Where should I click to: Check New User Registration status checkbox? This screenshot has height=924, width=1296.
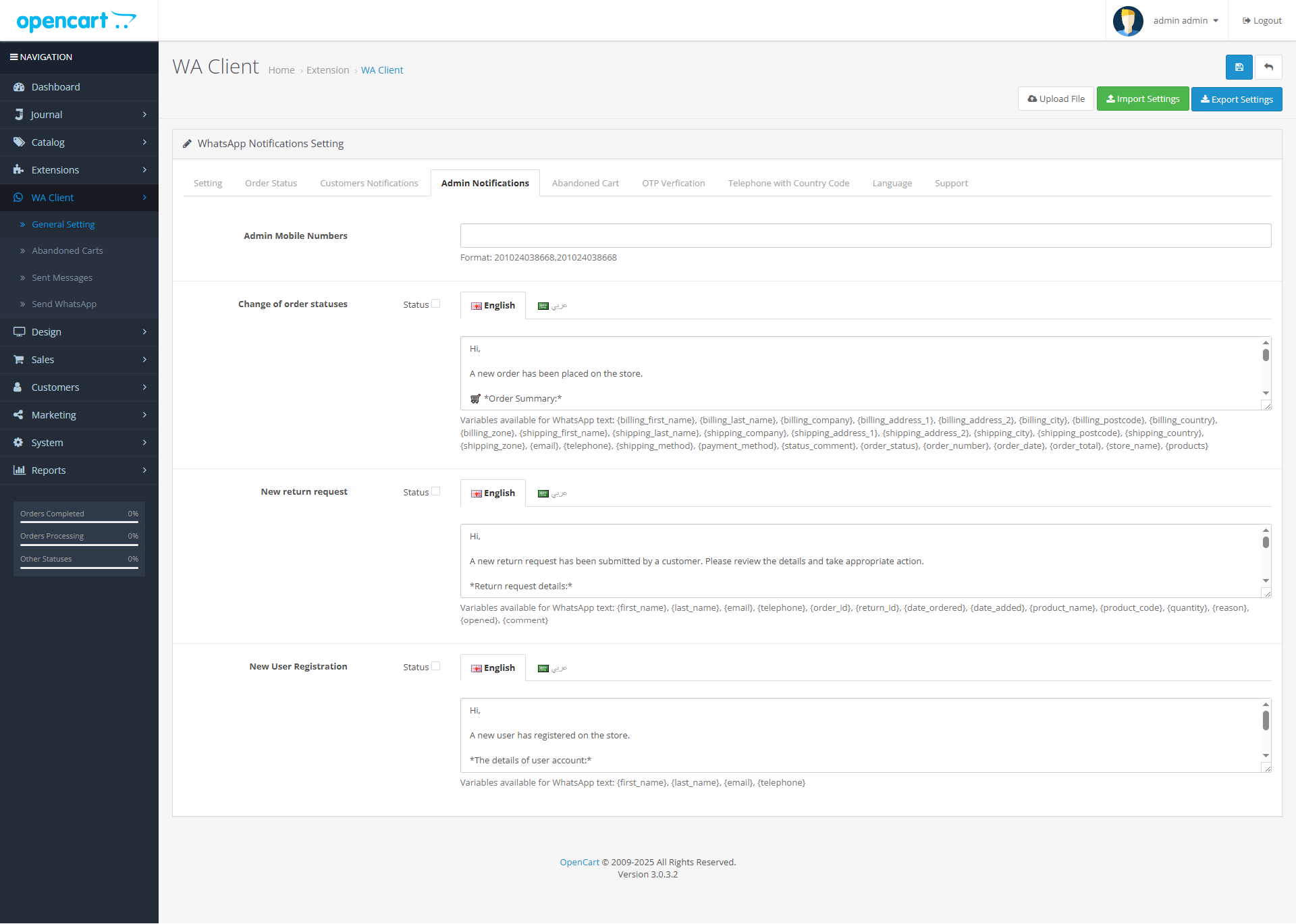[x=436, y=666]
